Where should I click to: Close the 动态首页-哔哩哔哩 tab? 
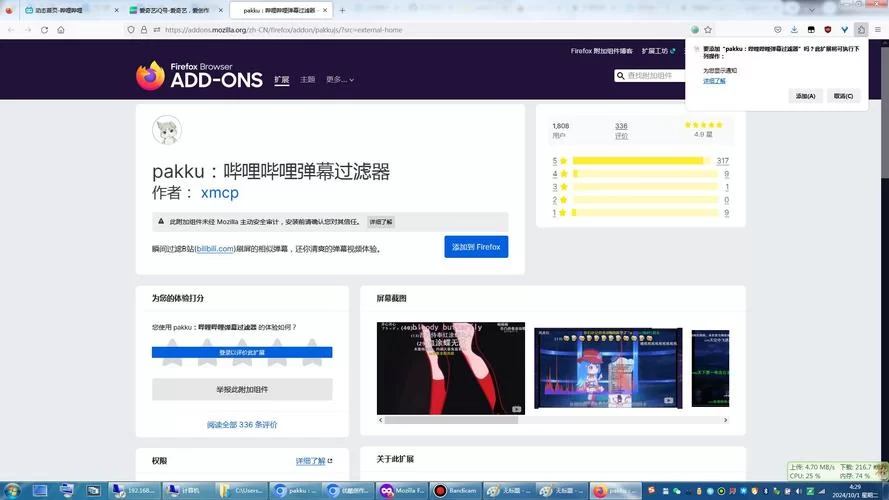(x=116, y=10)
